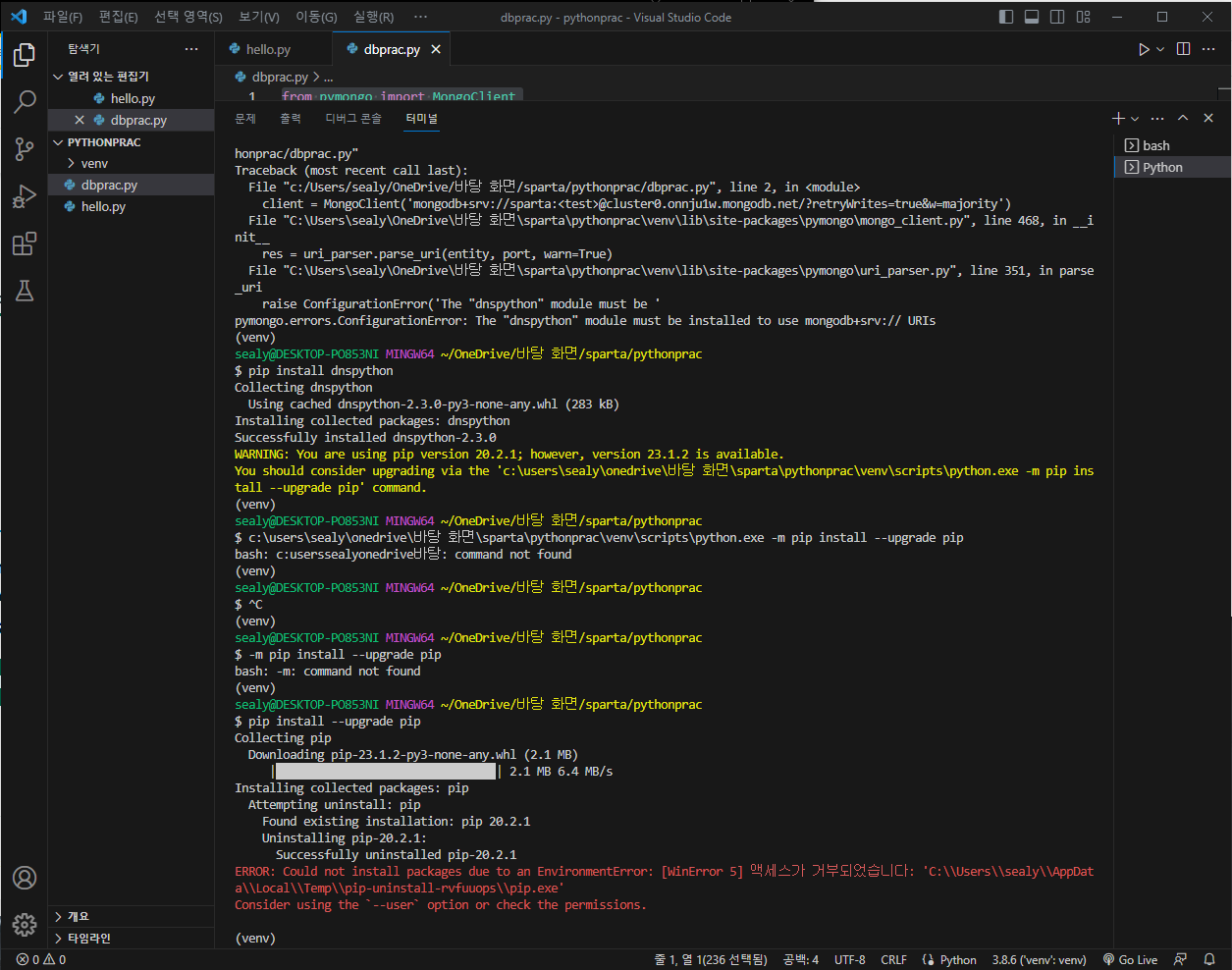The image size is (1232, 970).
Task: Open the terminal launch profile dropdown
Action: [x=1135, y=119]
